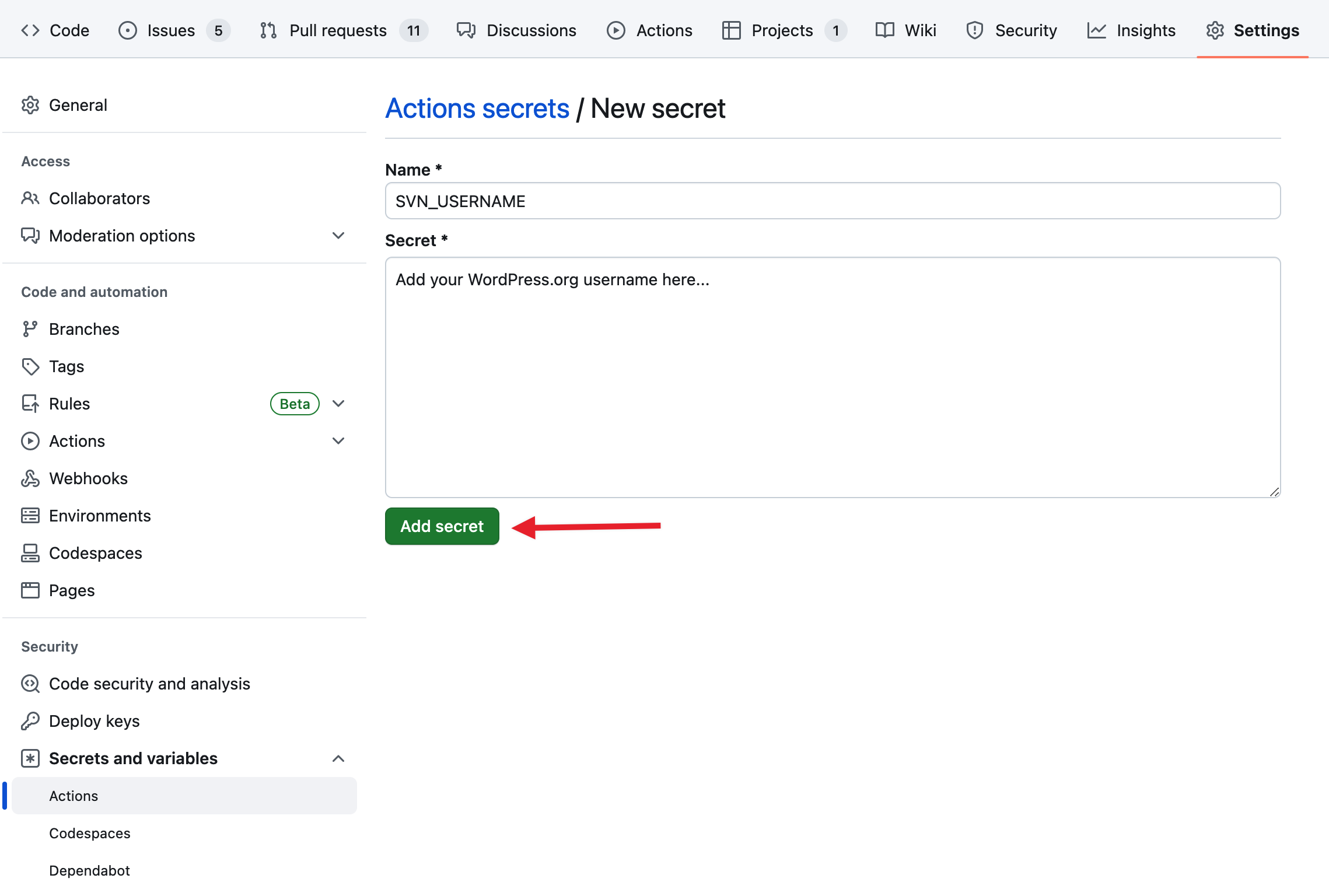Expand the Rules section chevron
The width and height of the screenshot is (1329, 896).
[338, 404]
